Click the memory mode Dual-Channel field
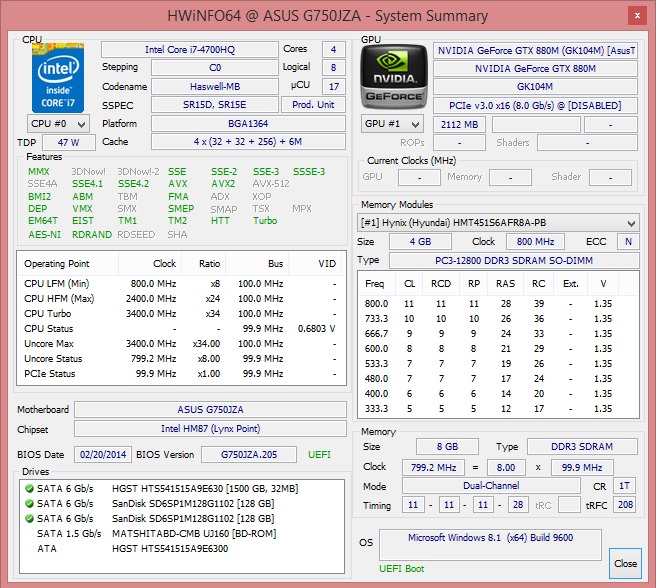This screenshot has width=656, height=588. 491,485
